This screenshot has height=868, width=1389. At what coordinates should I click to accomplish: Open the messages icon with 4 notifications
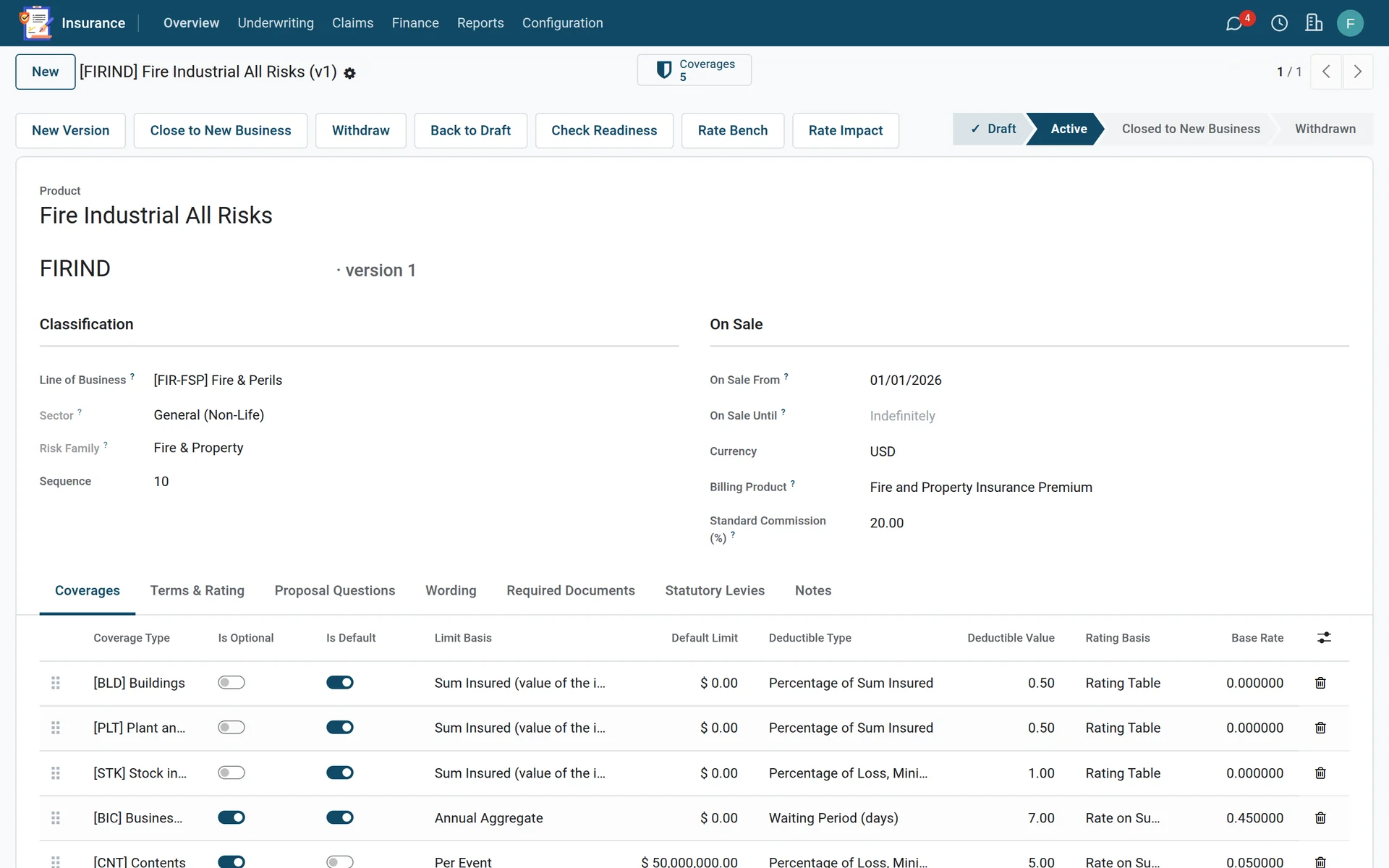[1234, 23]
